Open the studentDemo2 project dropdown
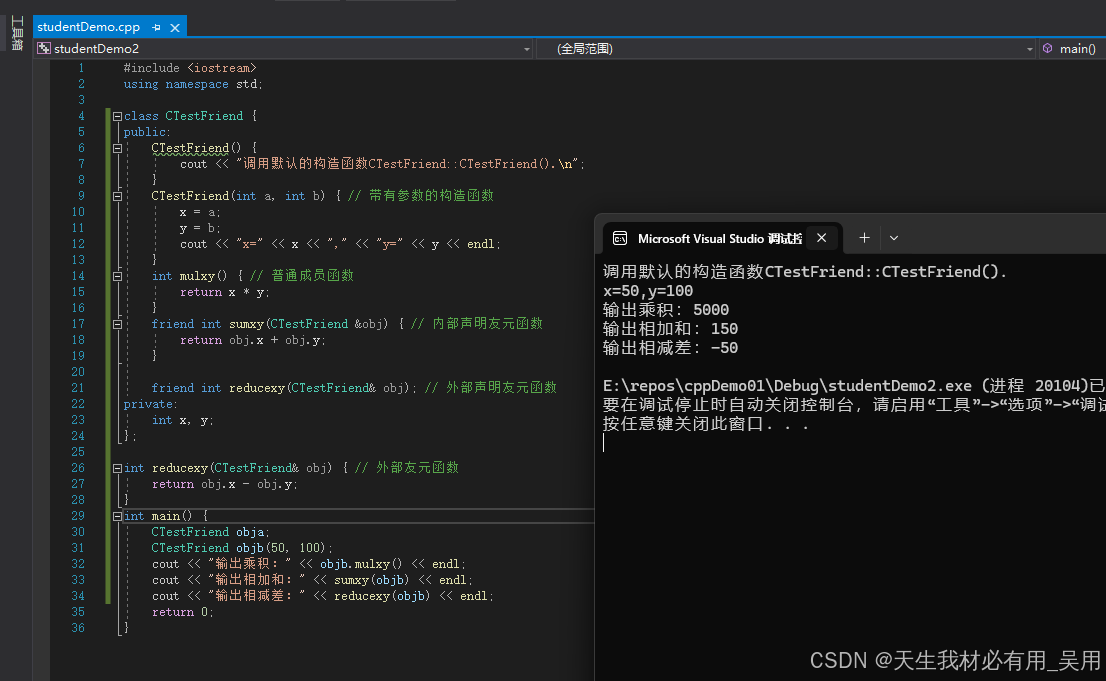The width and height of the screenshot is (1106, 681). click(x=526, y=49)
